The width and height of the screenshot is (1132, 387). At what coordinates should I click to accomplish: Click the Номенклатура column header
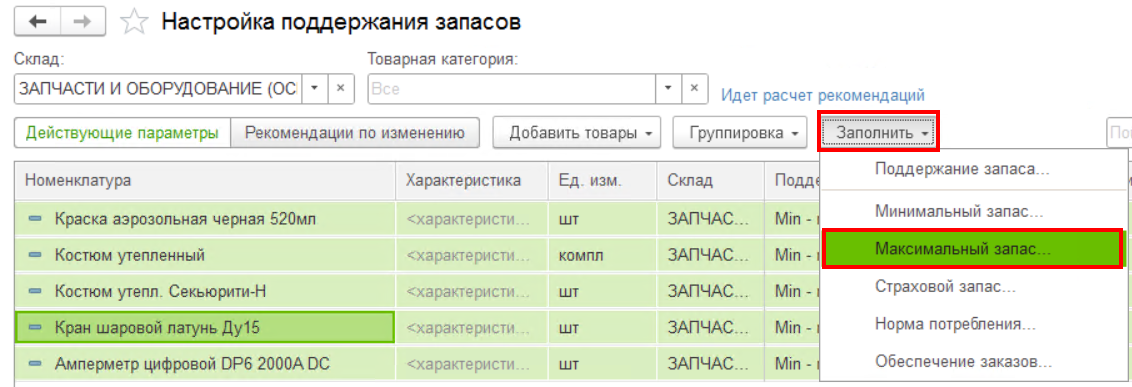(x=205, y=181)
